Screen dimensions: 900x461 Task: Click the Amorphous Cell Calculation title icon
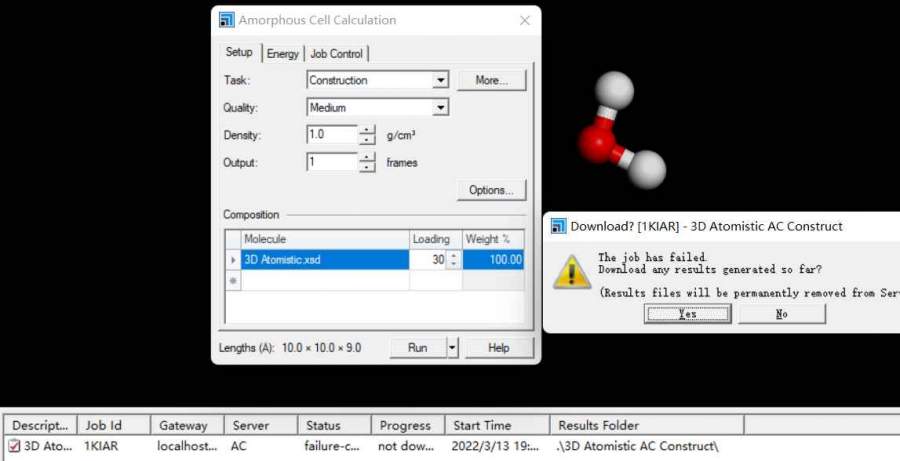227,20
